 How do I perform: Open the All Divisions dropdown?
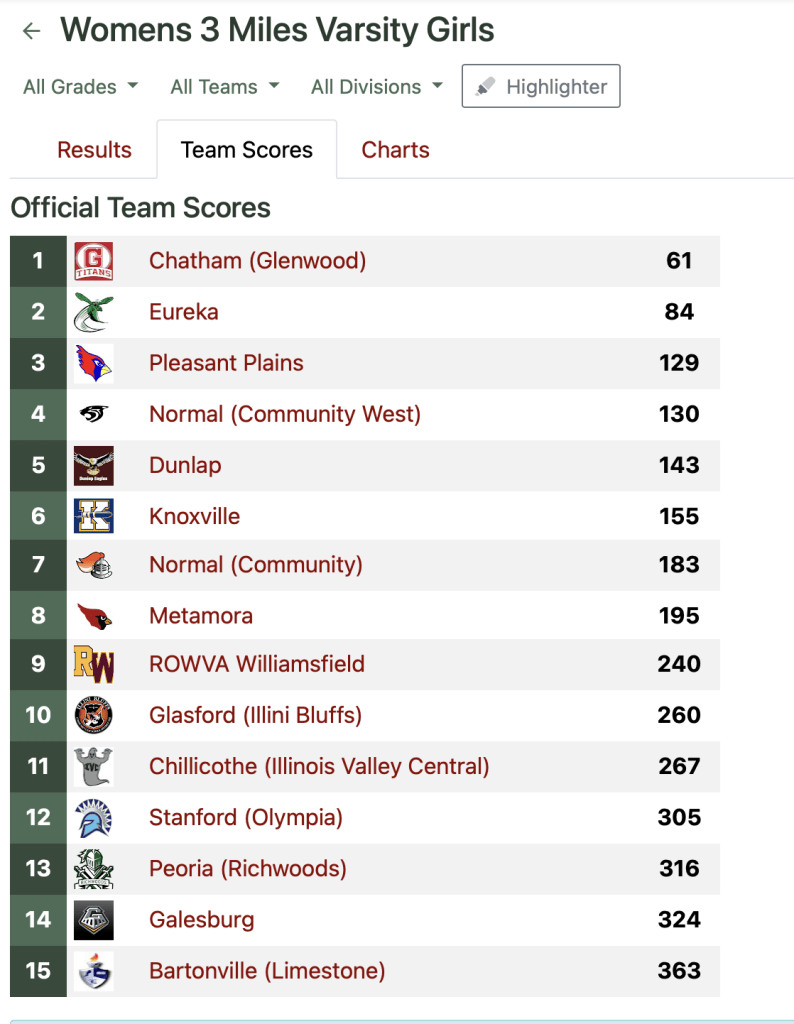(x=377, y=87)
